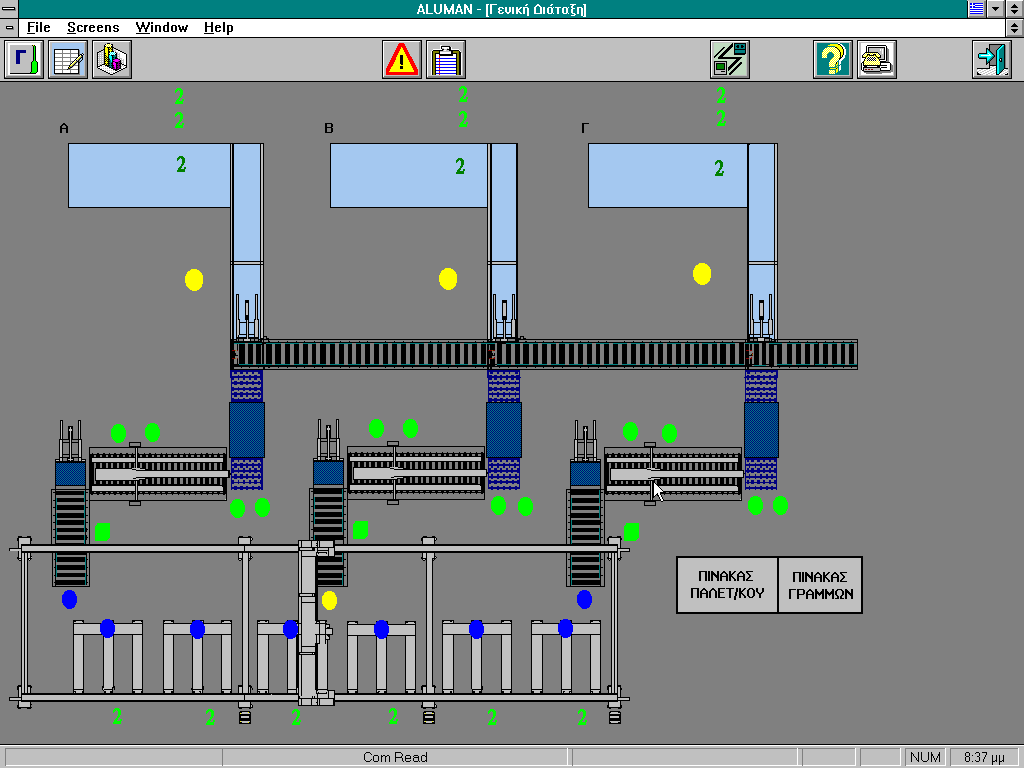
Task: Open the ALUMAN application control menu box
Action: pyautogui.click(x=10, y=9)
